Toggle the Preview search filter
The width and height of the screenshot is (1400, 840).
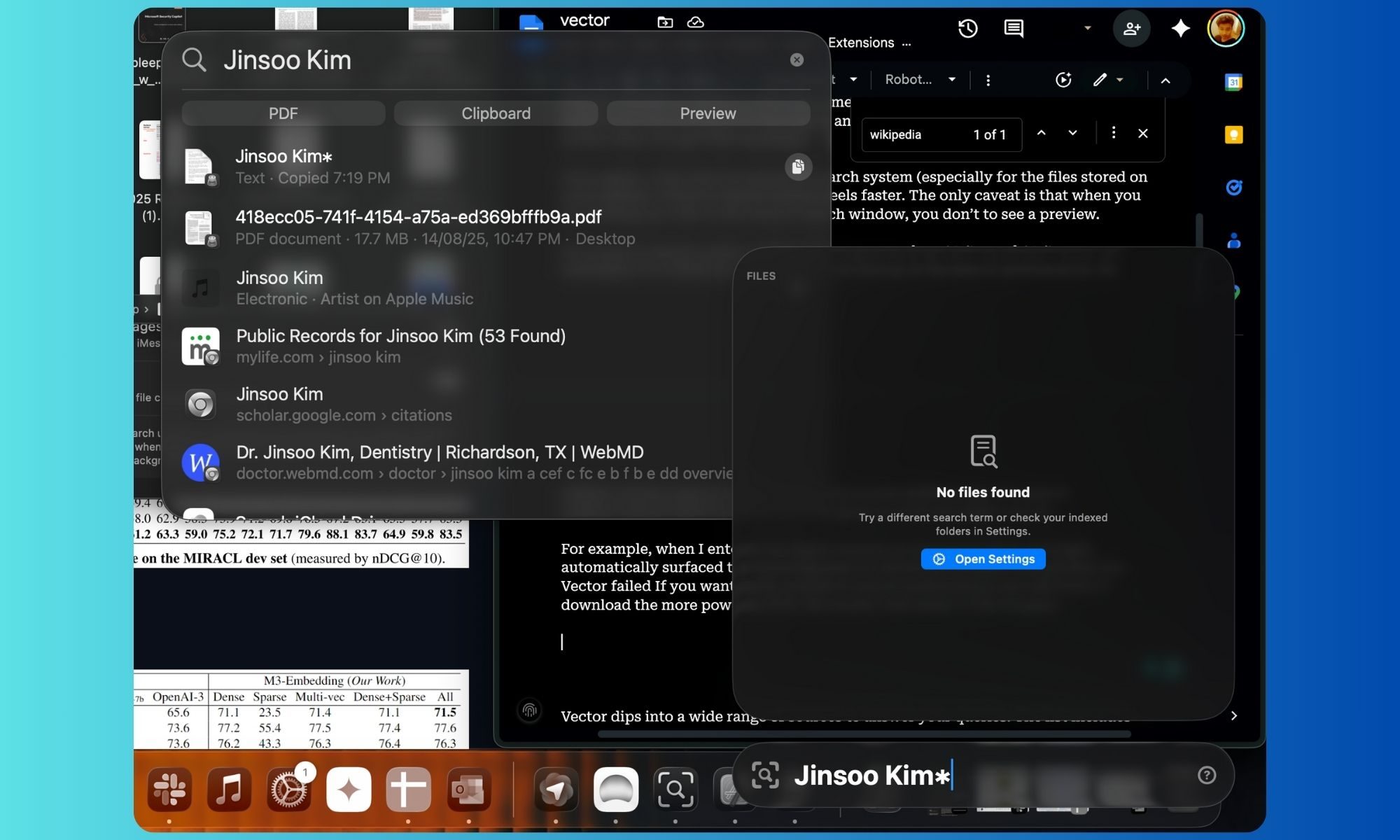pyautogui.click(x=708, y=113)
